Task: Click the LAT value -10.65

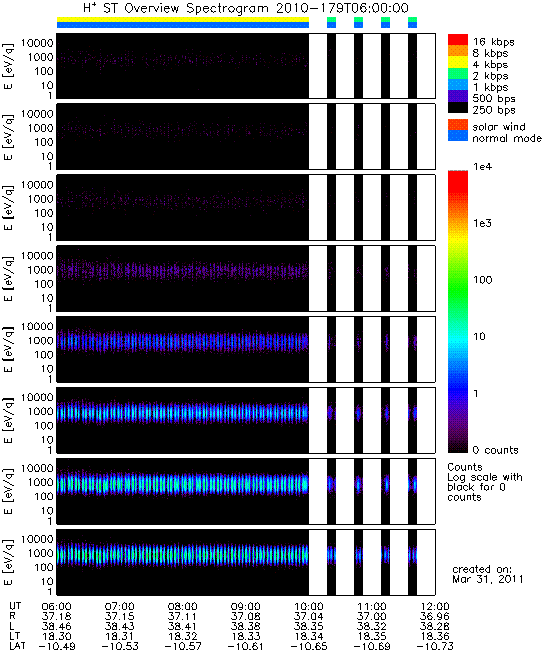Action: pyautogui.click(x=309, y=646)
